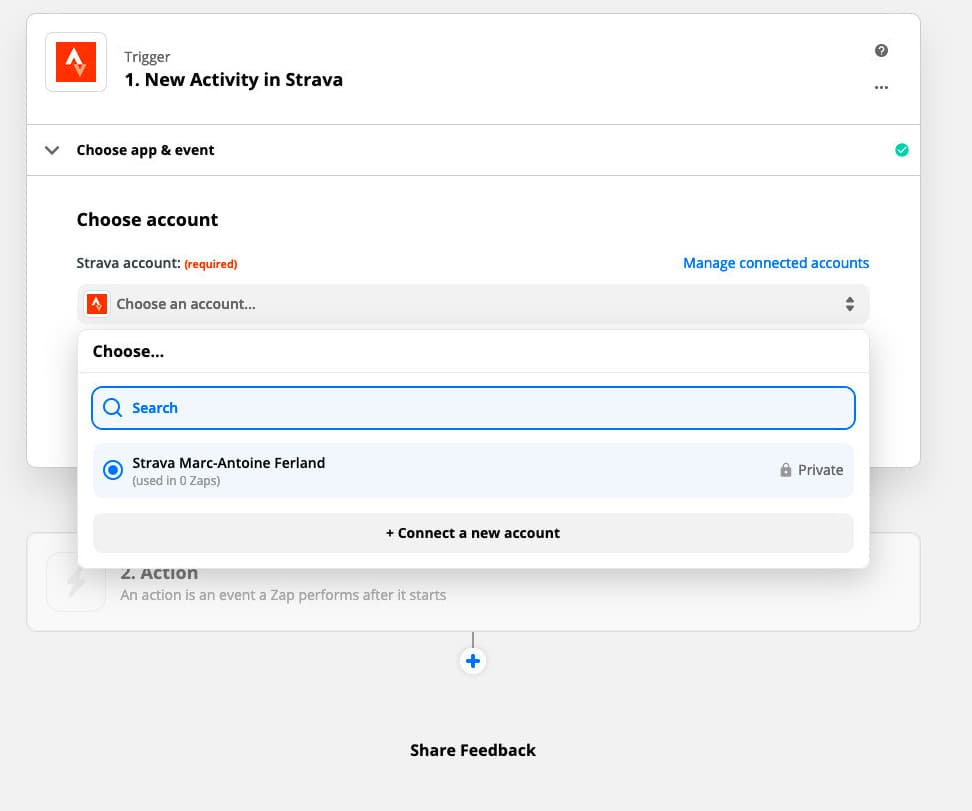Click inside the account search field

click(400, 408)
